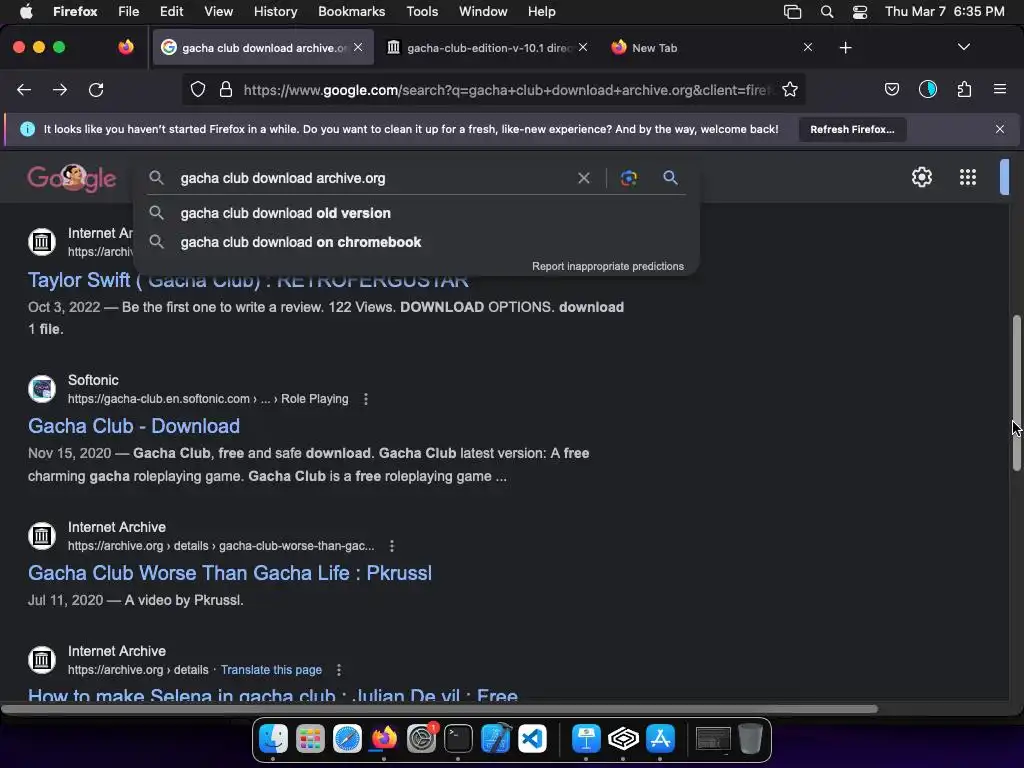
Task: Dismiss the Firefox refresh notification bar
Action: click(x=1000, y=129)
